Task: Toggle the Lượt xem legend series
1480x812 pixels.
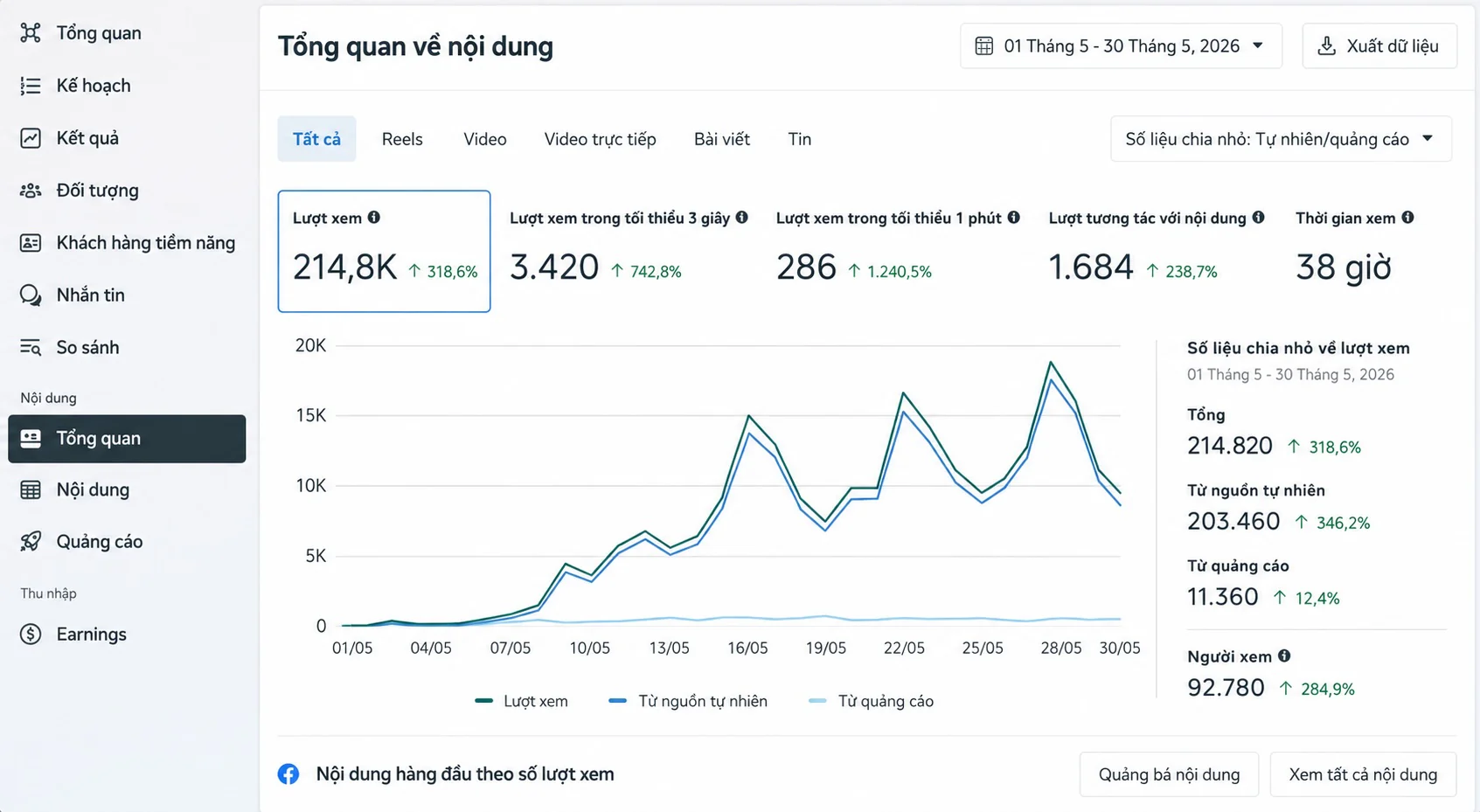Action: [x=521, y=701]
